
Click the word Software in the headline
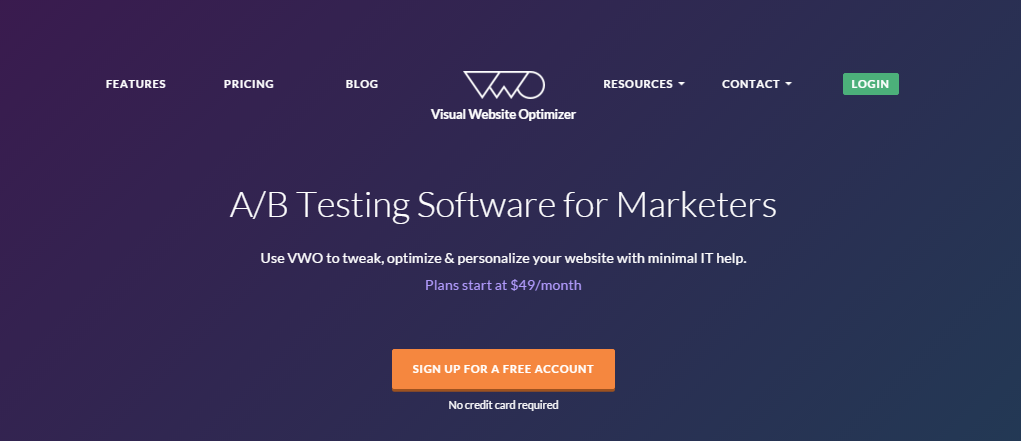pyautogui.click(x=486, y=205)
